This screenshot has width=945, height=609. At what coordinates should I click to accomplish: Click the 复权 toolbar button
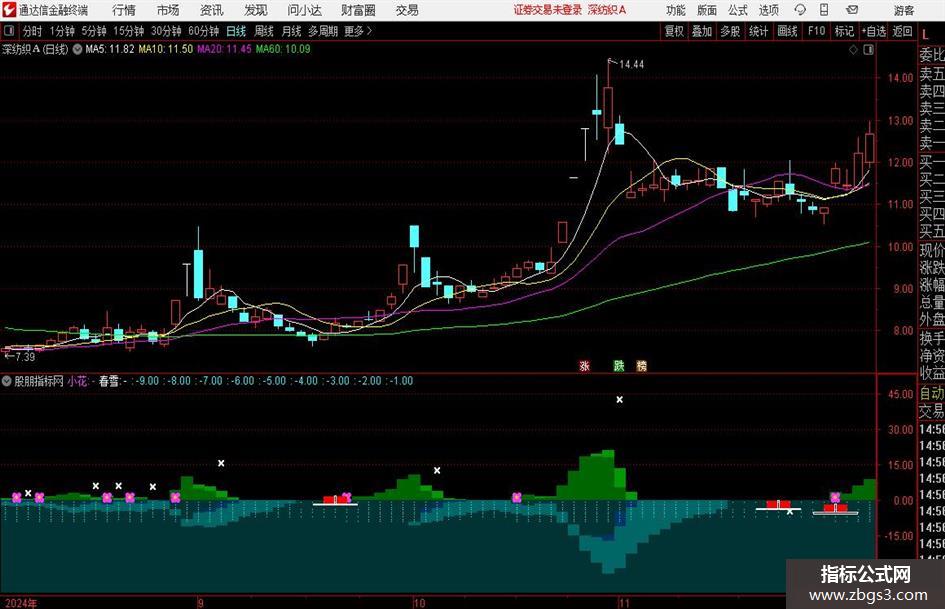674,31
